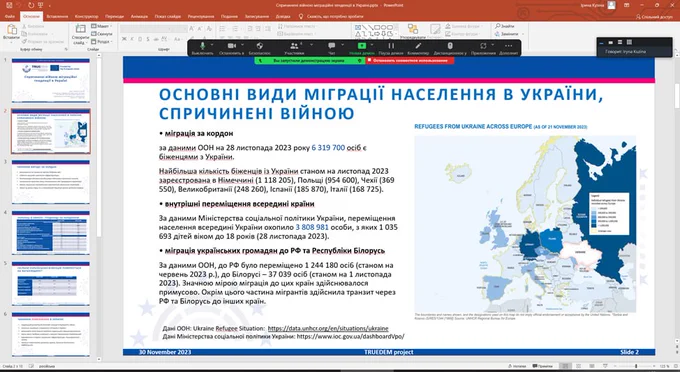Select slide 1 thumbnail
Viewport: 680px width, 372px height.
51,81
